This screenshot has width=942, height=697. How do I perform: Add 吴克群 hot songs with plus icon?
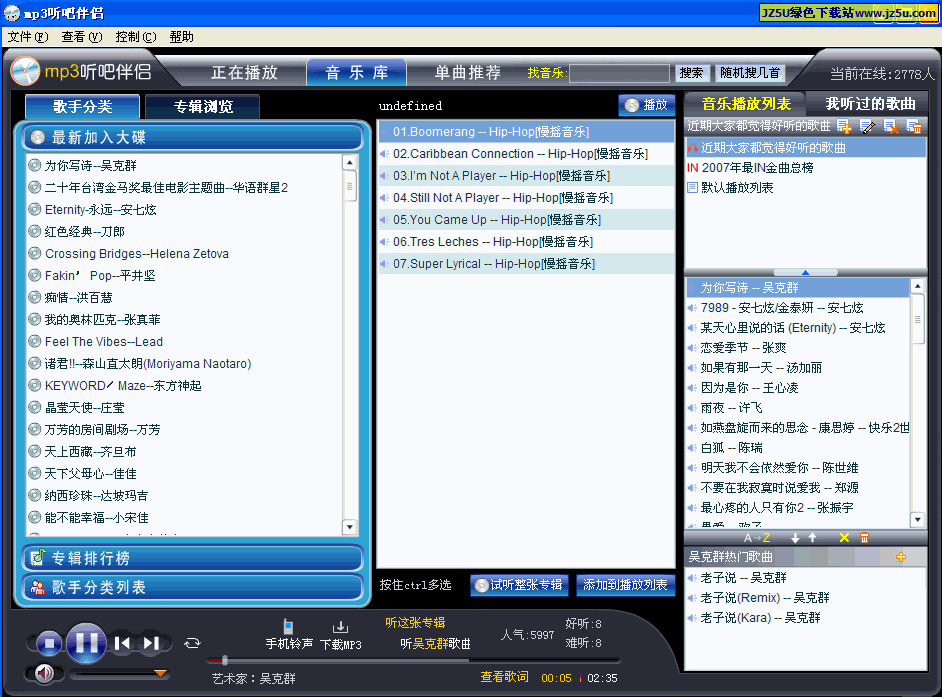901,557
